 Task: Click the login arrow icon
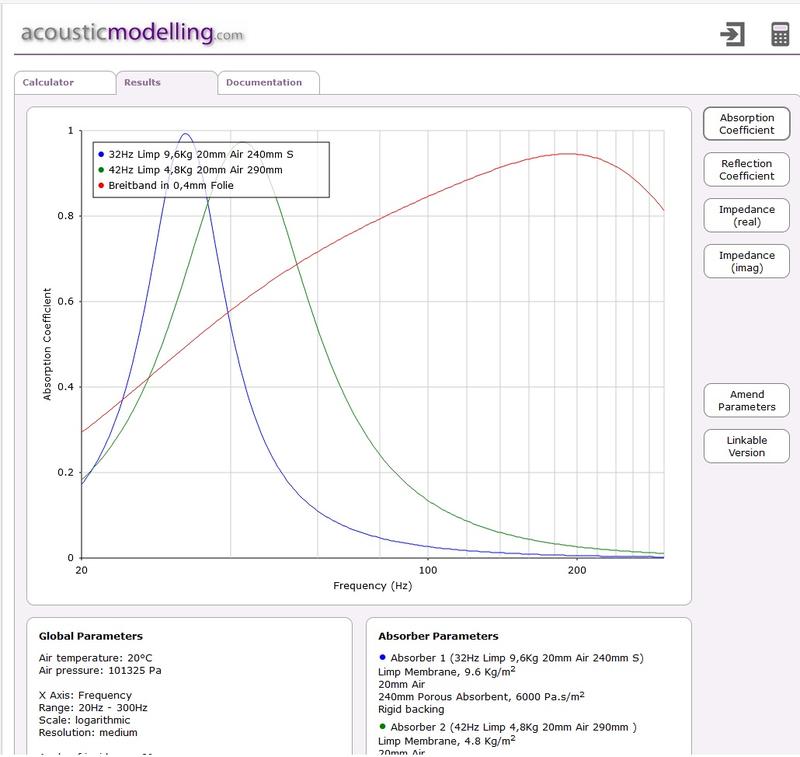732,34
